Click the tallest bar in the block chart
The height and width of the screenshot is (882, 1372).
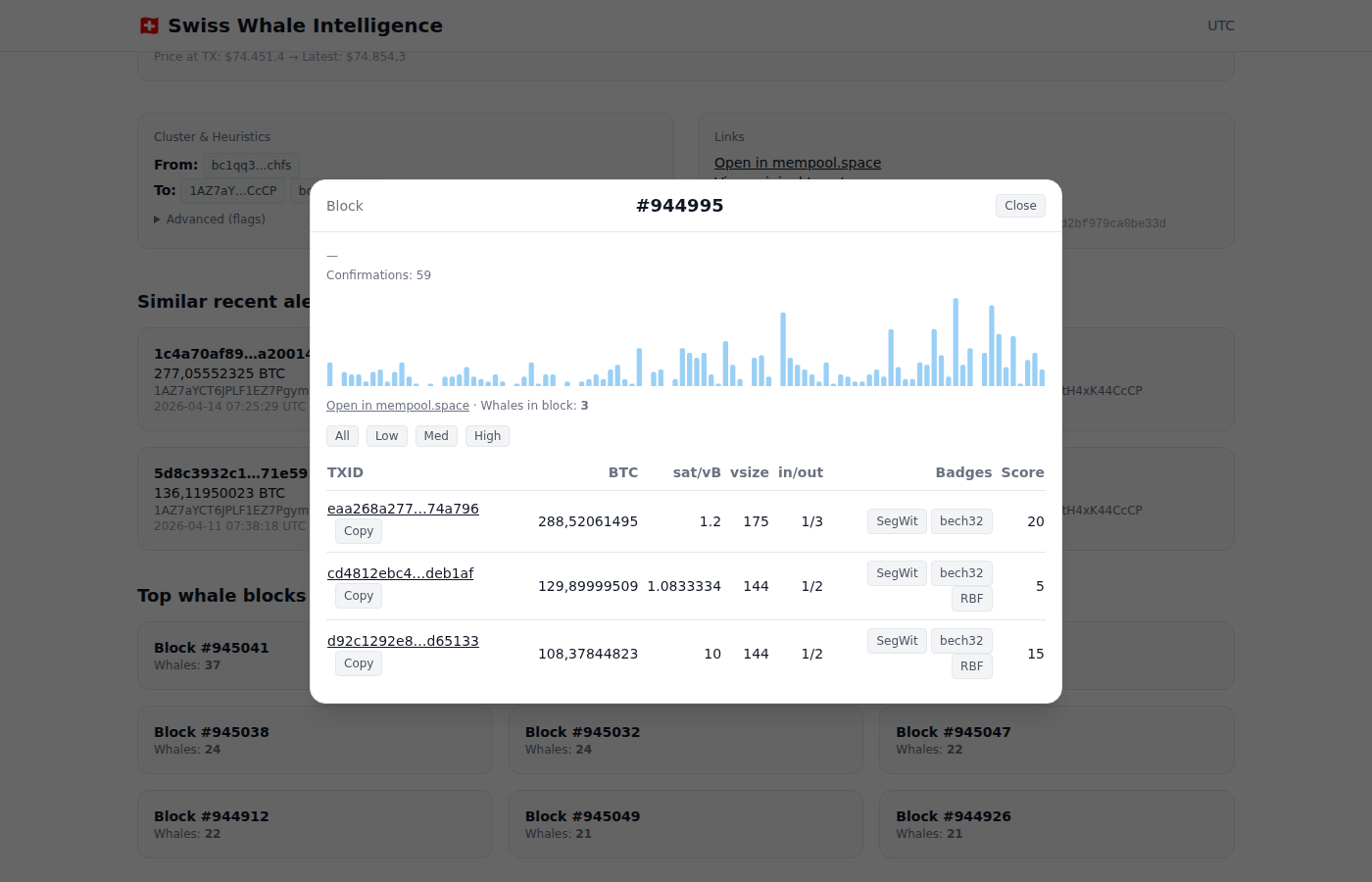point(955,342)
